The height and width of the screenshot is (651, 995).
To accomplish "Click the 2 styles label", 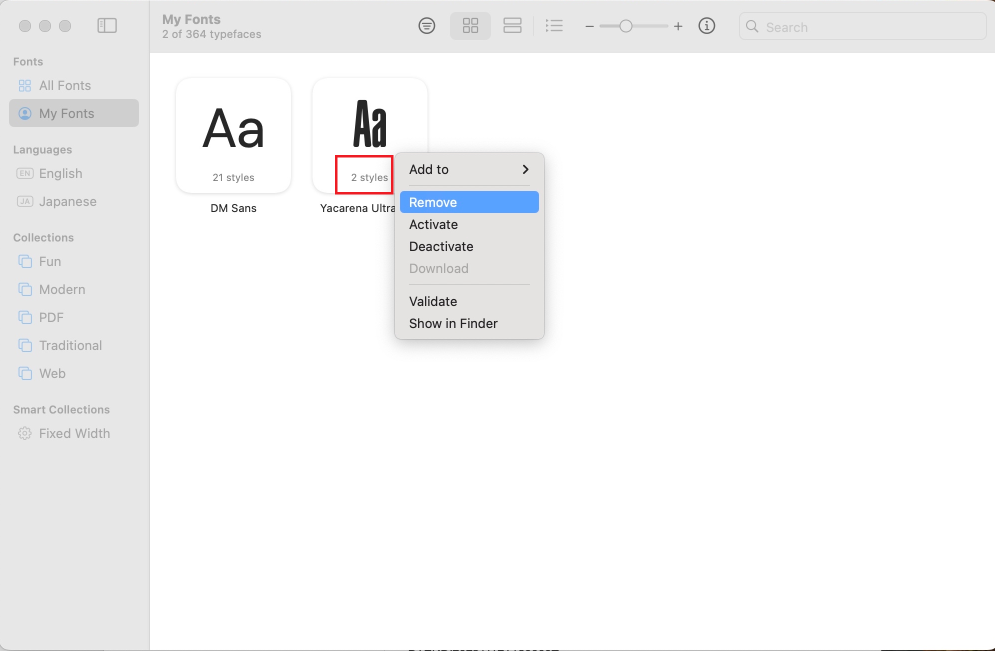I will pyautogui.click(x=369, y=178).
